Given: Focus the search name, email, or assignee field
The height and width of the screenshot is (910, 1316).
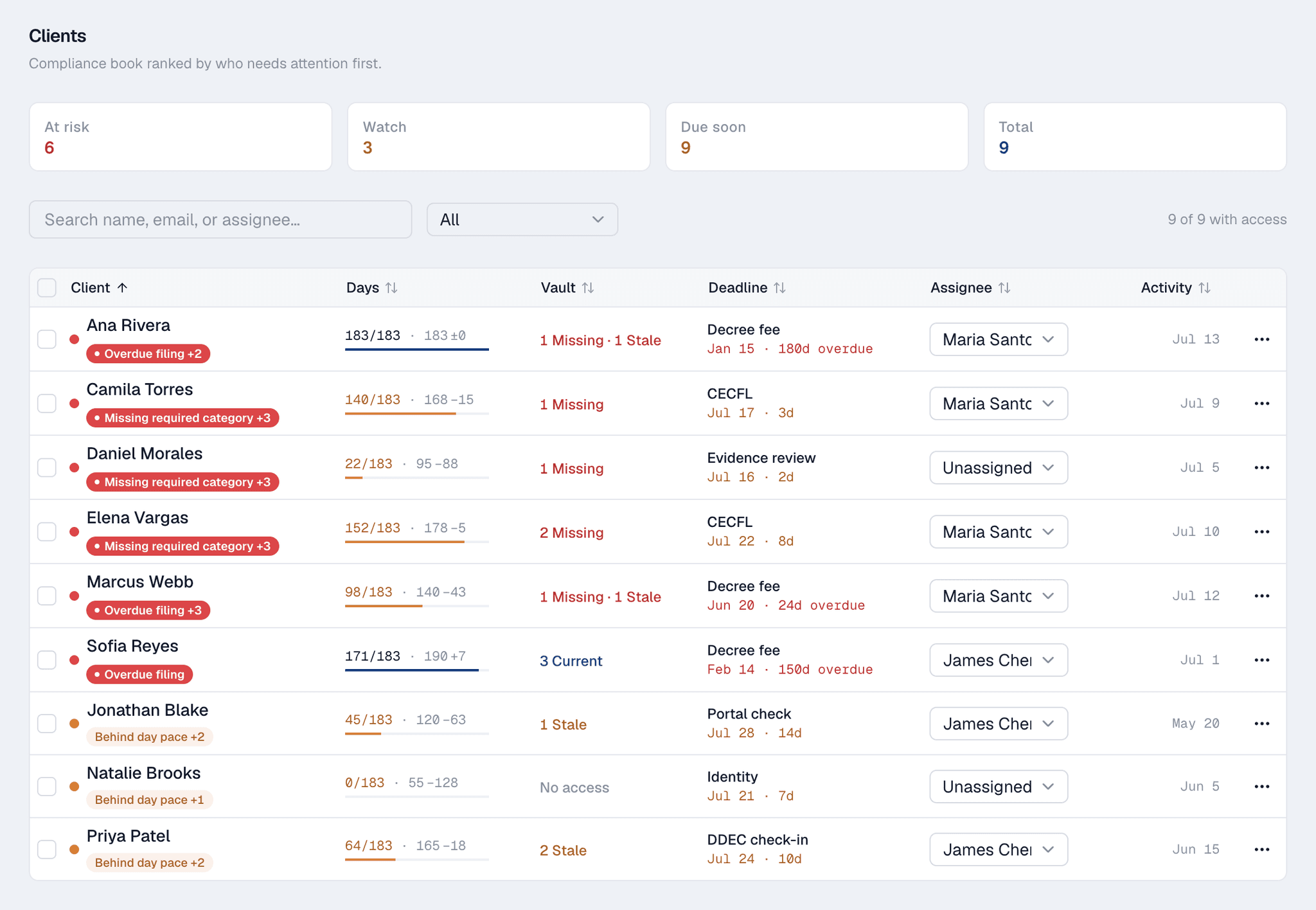Looking at the screenshot, I should click(x=220, y=220).
